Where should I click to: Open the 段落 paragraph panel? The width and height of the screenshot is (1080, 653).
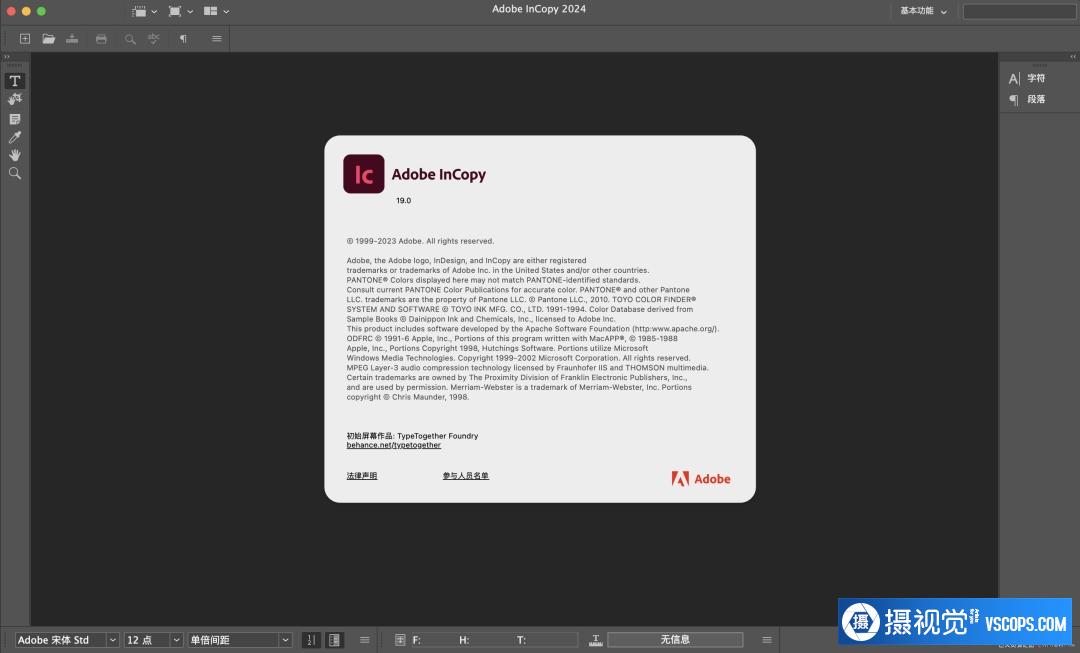(x=1036, y=99)
